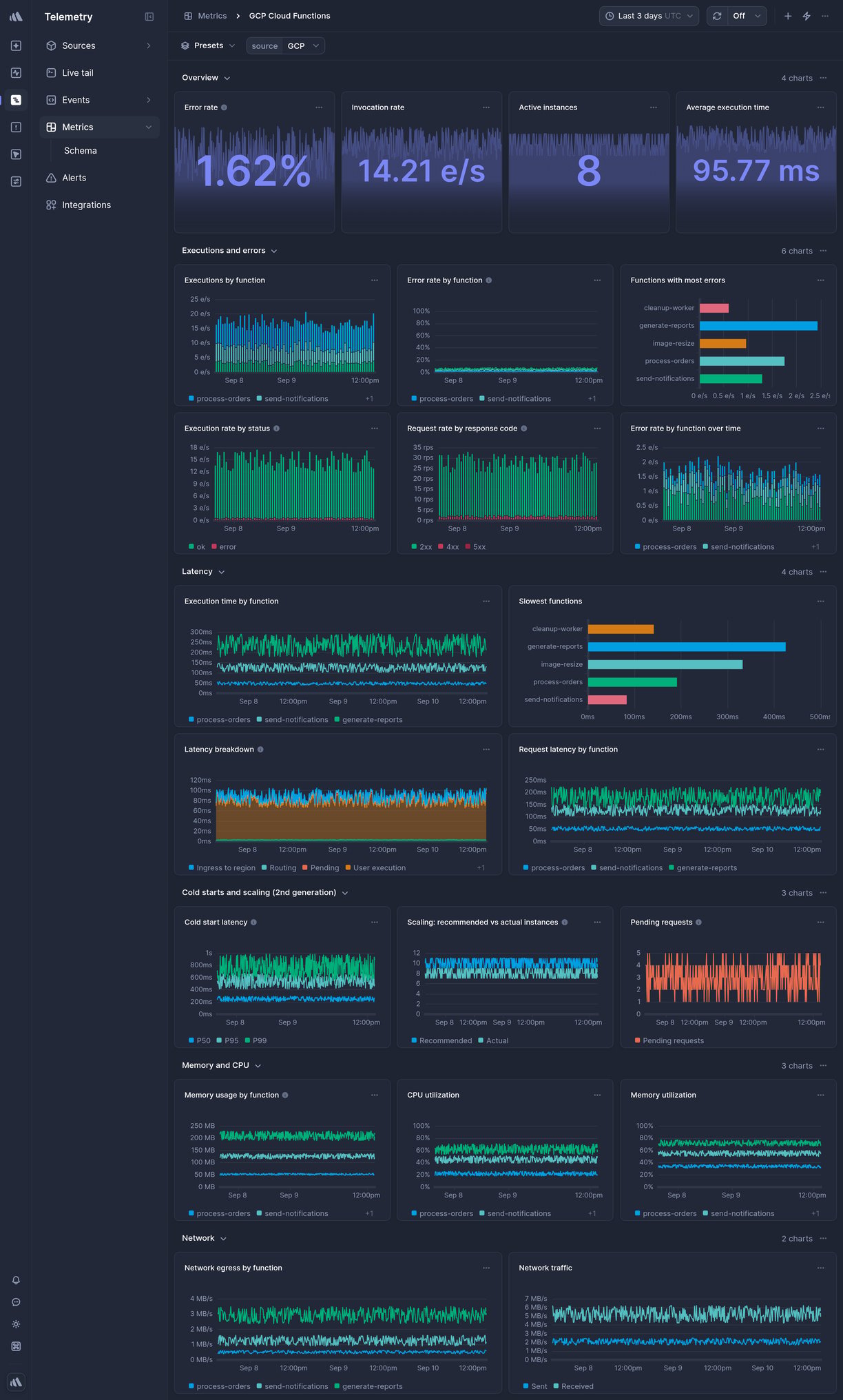The height and width of the screenshot is (1400, 843).
Task: Open Error rate card options menu
Action: pyautogui.click(x=319, y=107)
